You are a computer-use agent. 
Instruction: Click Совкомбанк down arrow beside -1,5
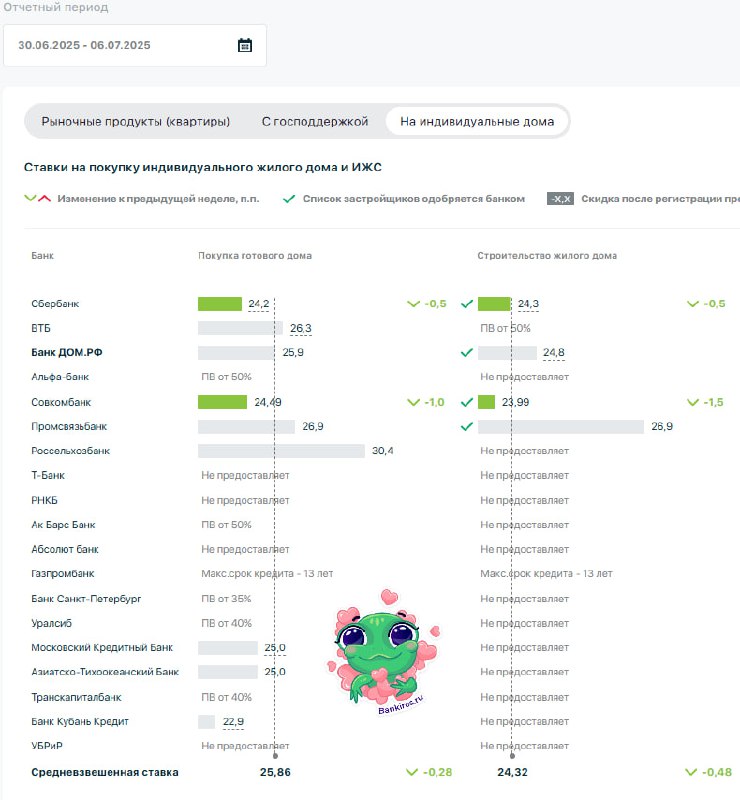pyautogui.click(x=693, y=402)
